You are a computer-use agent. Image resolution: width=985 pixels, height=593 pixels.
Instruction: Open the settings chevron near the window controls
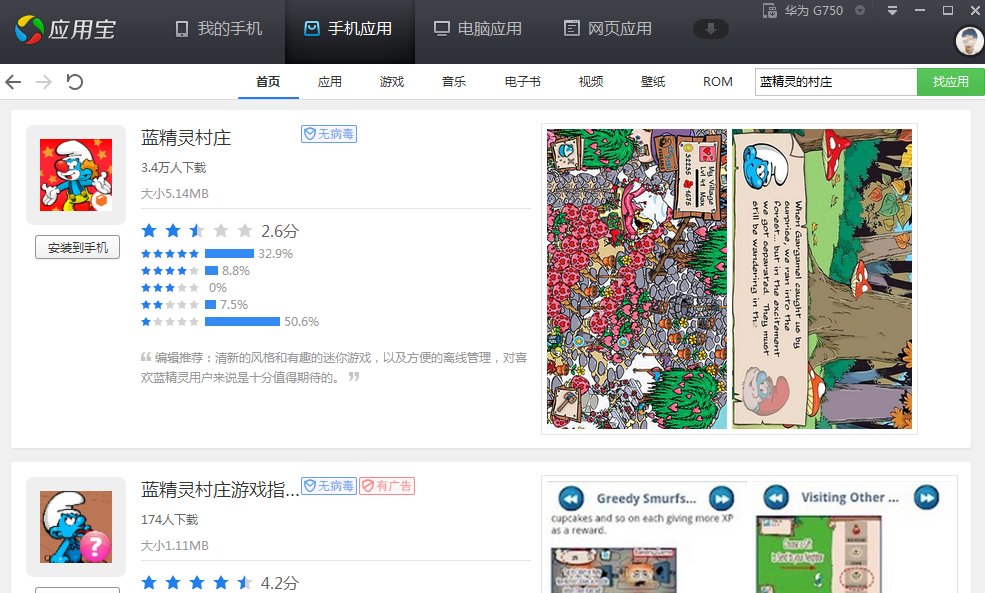[x=892, y=11]
